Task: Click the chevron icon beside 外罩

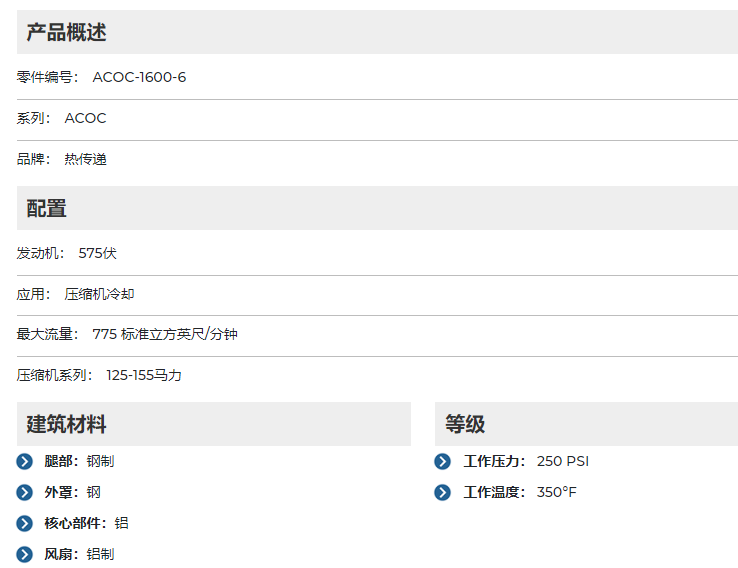Action: [25, 492]
